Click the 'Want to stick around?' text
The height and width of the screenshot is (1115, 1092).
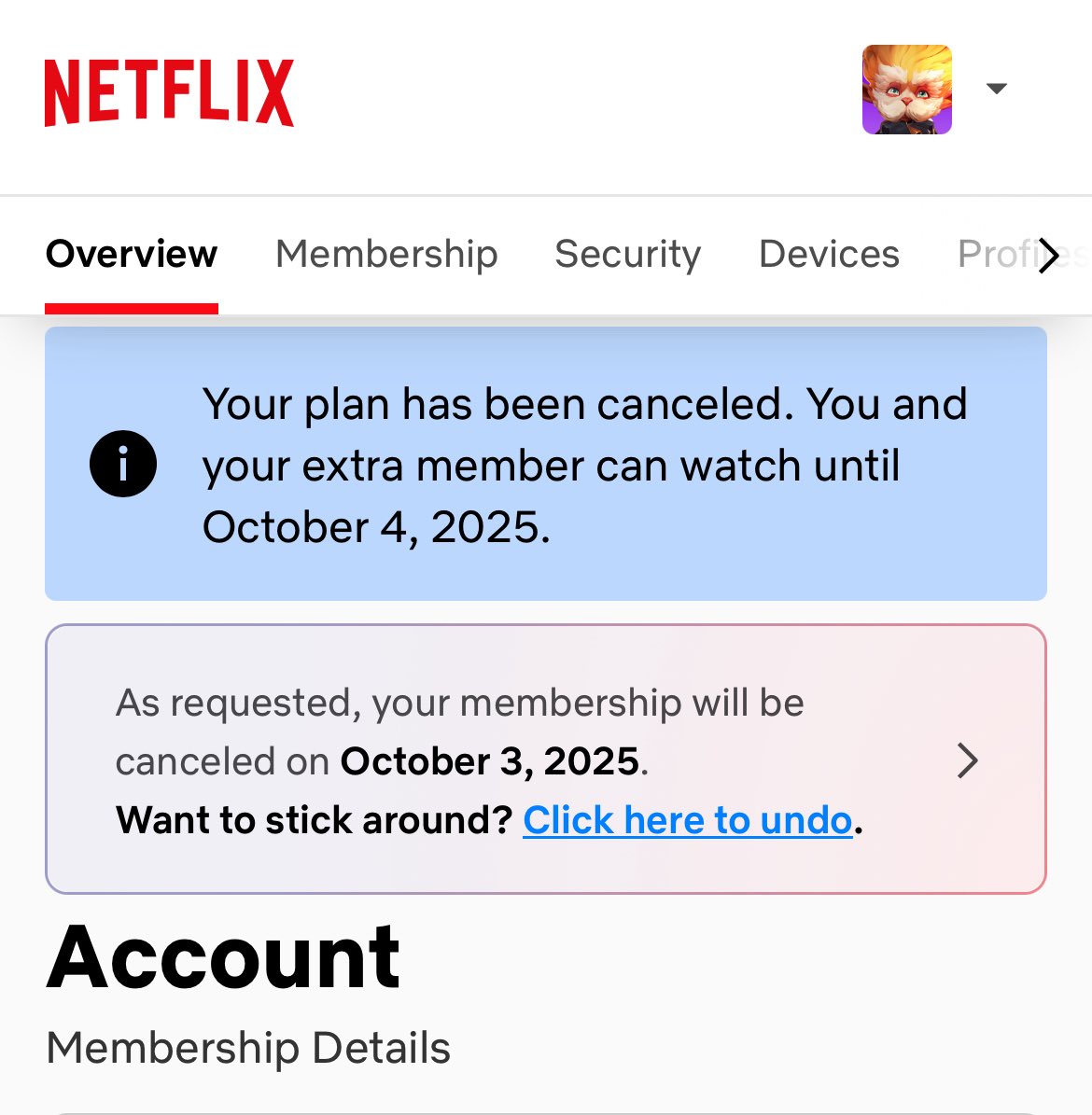(x=314, y=820)
